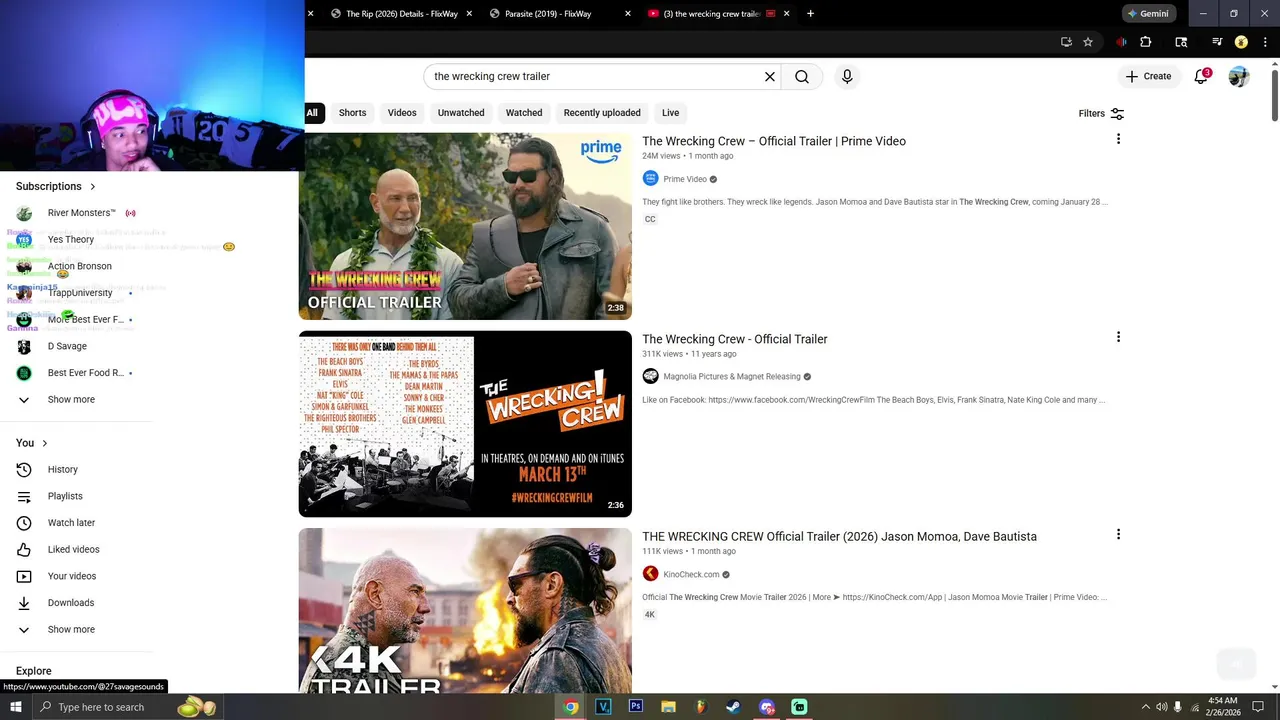This screenshot has width=1280, height=720.
Task: Select the Videos filter chip
Action: [402, 113]
